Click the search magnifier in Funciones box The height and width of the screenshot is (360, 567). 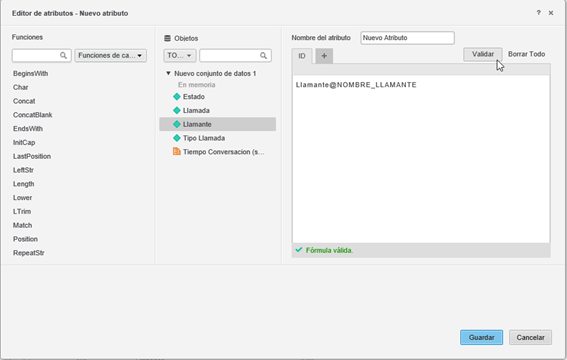point(63,56)
